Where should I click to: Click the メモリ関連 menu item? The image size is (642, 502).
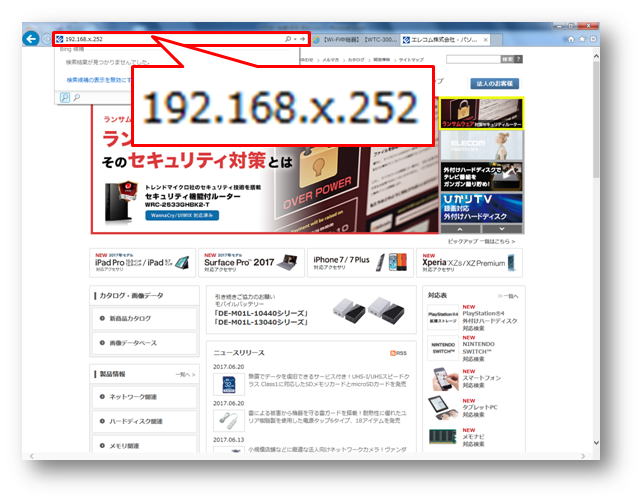[x=143, y=446]
